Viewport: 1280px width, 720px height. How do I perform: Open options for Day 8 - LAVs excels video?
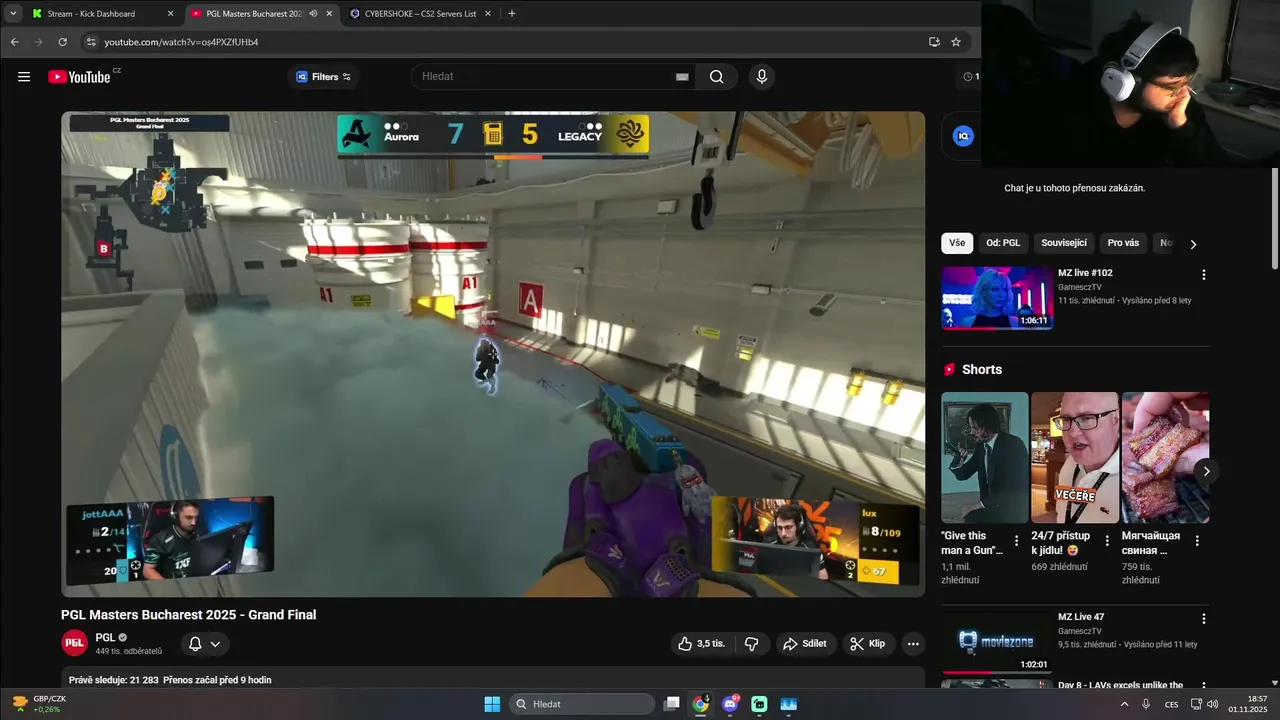[1204, 686]
